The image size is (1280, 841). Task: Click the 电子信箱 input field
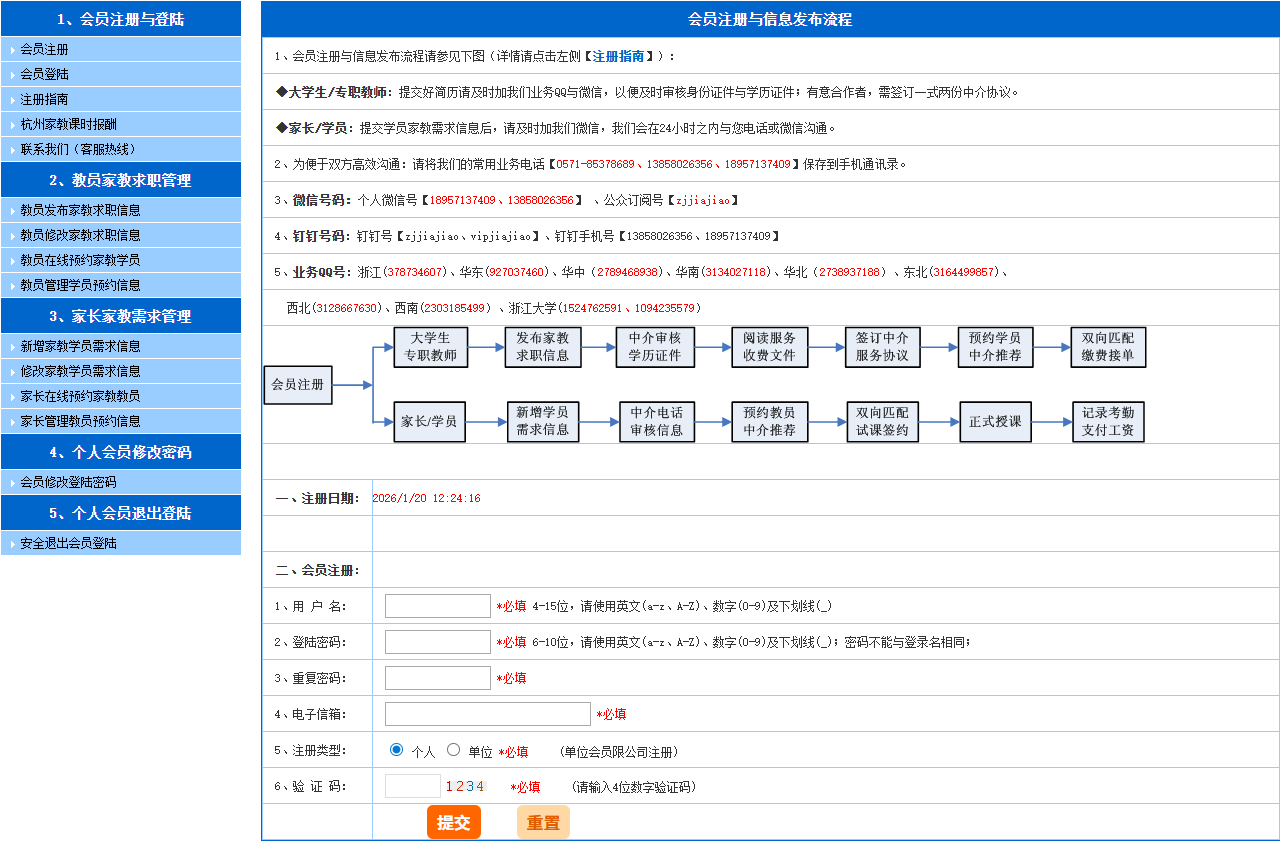coord(487,714)
